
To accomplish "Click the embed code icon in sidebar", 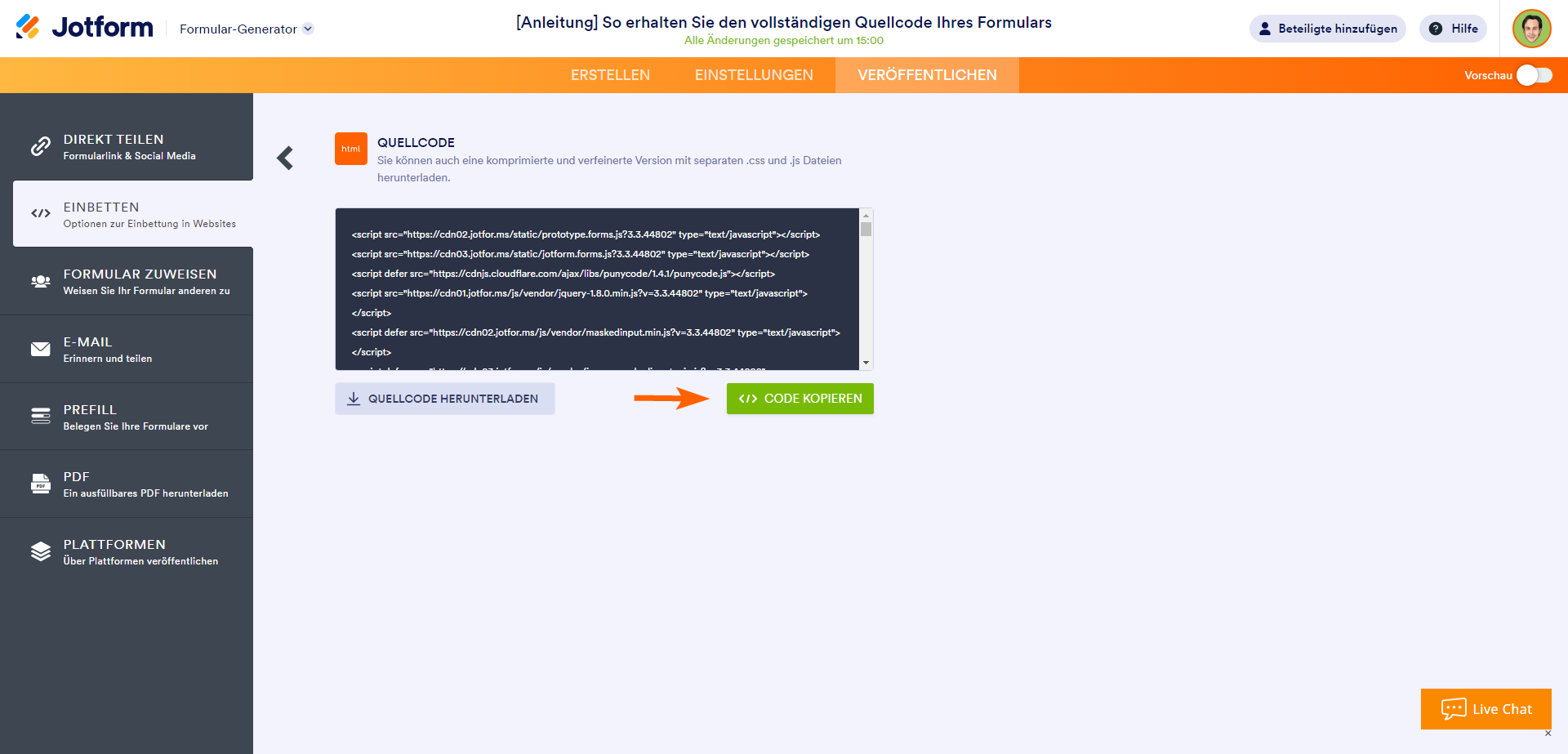I will coord(41,213).
